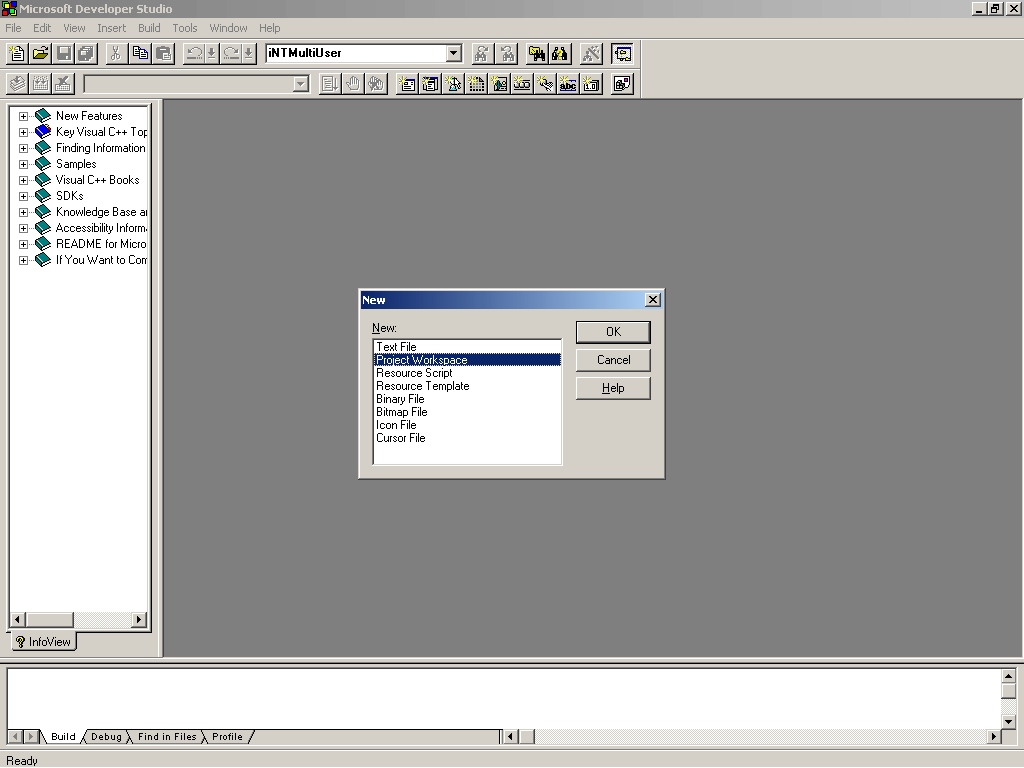Click the Save floppy disk icon
This screenshot has width=1024, height=768.
coord(64,54)
